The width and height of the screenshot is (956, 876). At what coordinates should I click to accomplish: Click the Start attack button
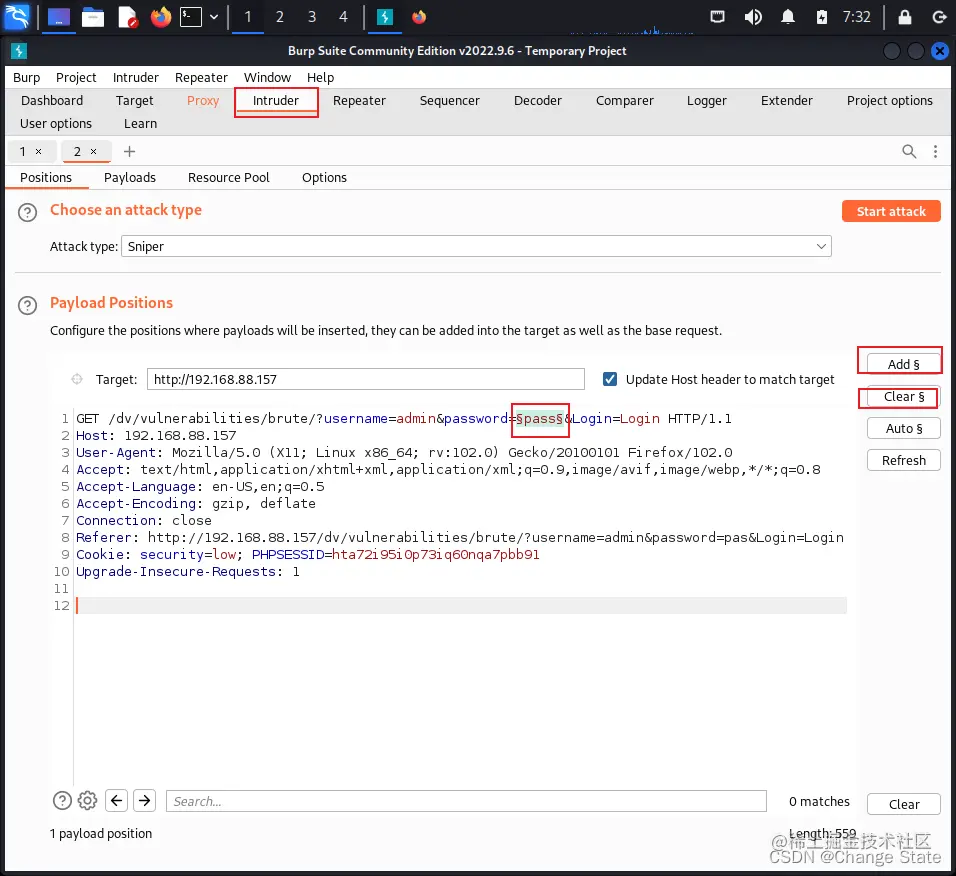click(x=891, y=212)
